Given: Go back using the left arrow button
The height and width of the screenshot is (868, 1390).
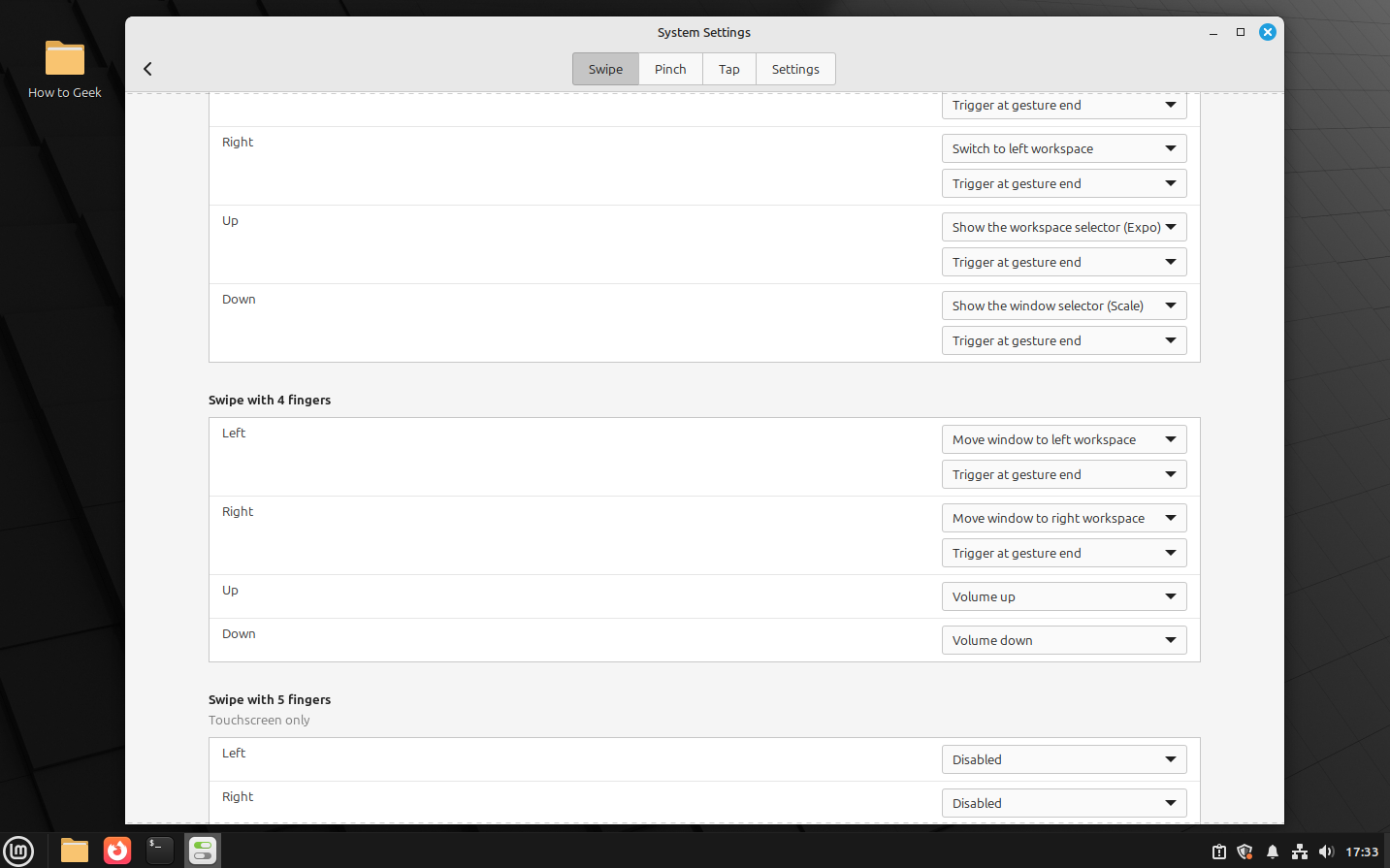Looking at the screenshot, I should pyautogui.click(x=146, y=69).
